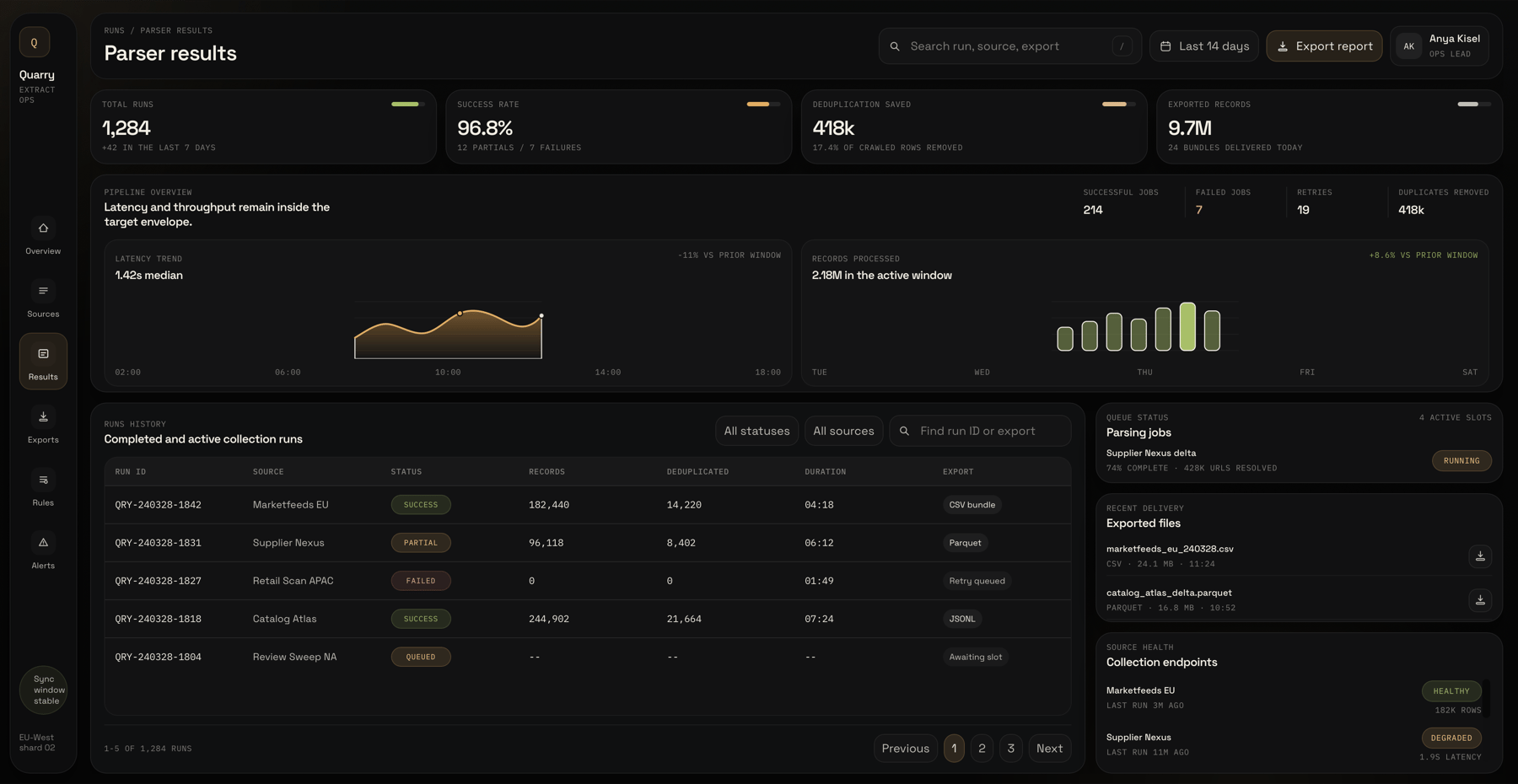Click the magnifier icon in run ID finder
The image size is (1518, 784).
pyautogui.click(x=904, y=431)
